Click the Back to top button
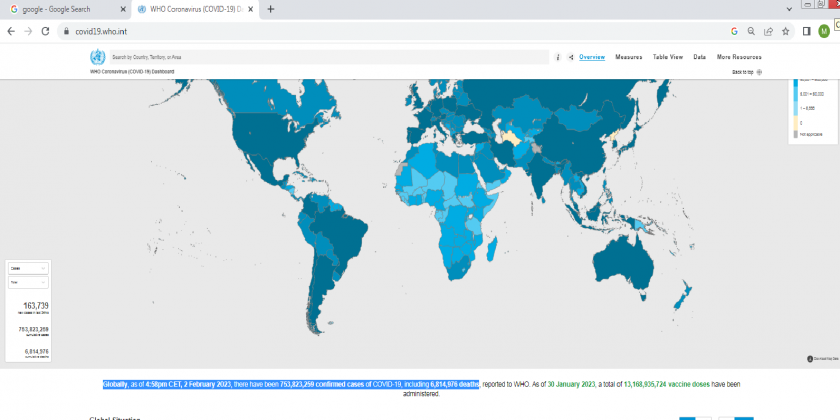Viewport: 840px width, 420px height. 747,72
